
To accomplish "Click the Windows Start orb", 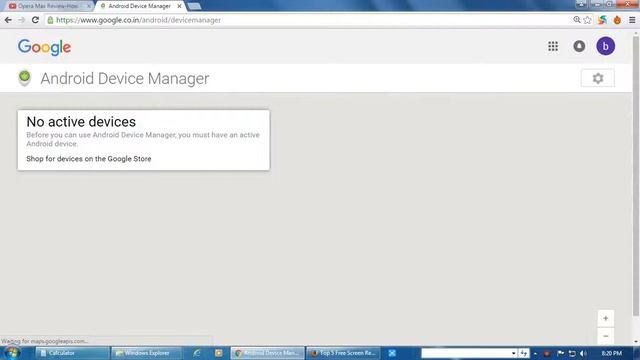I will (x=12, y=353).
